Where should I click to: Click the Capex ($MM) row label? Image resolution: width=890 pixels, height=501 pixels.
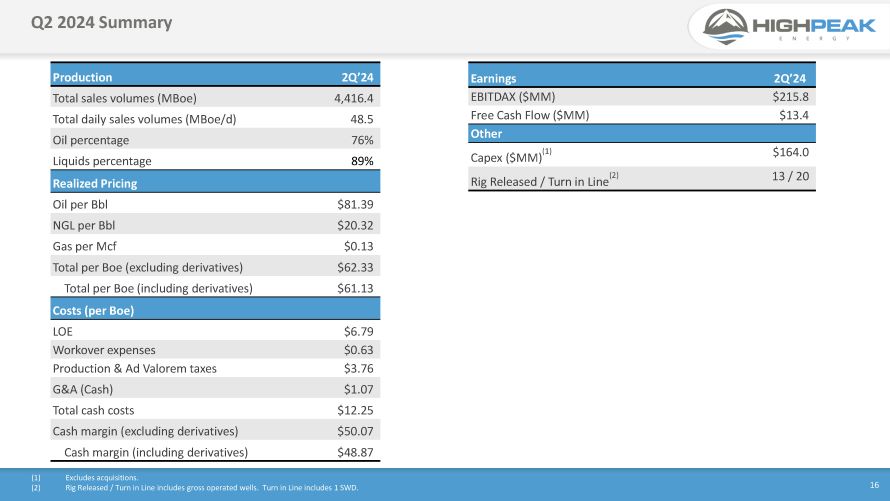(505, 156)
